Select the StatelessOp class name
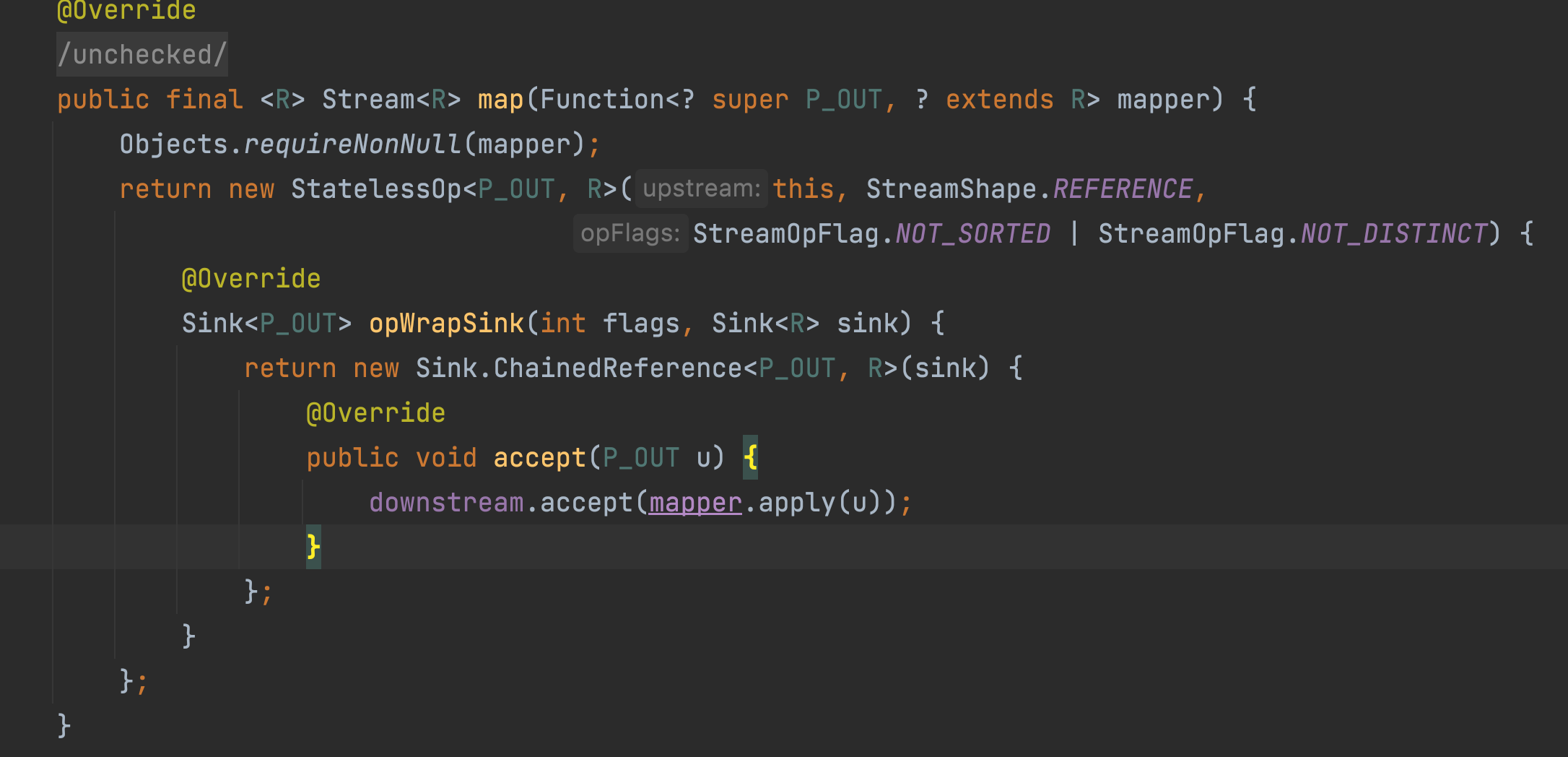Screen dimensions: 1568x757 [375, 189]
